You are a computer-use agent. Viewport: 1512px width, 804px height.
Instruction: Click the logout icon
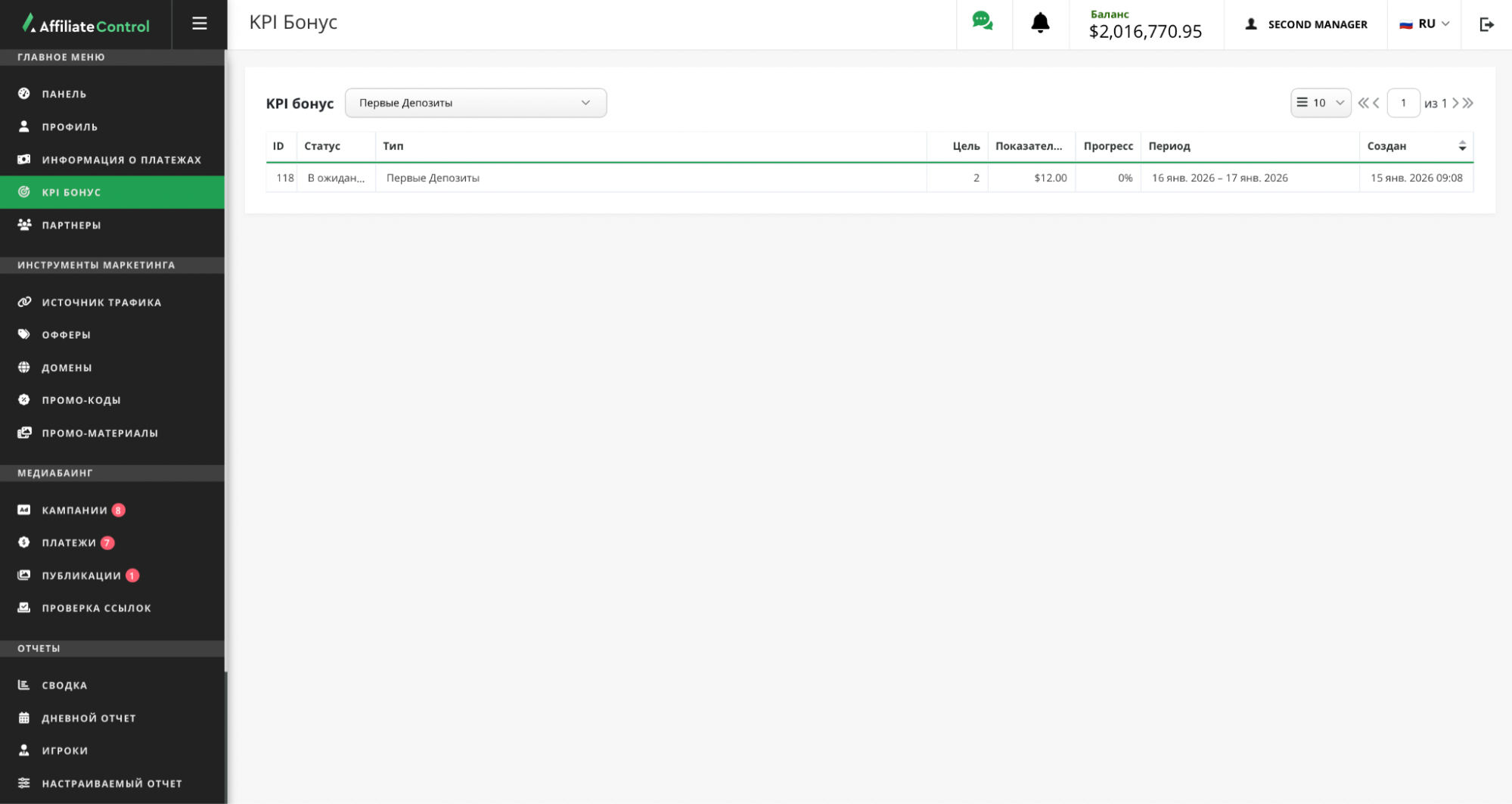1486,25
